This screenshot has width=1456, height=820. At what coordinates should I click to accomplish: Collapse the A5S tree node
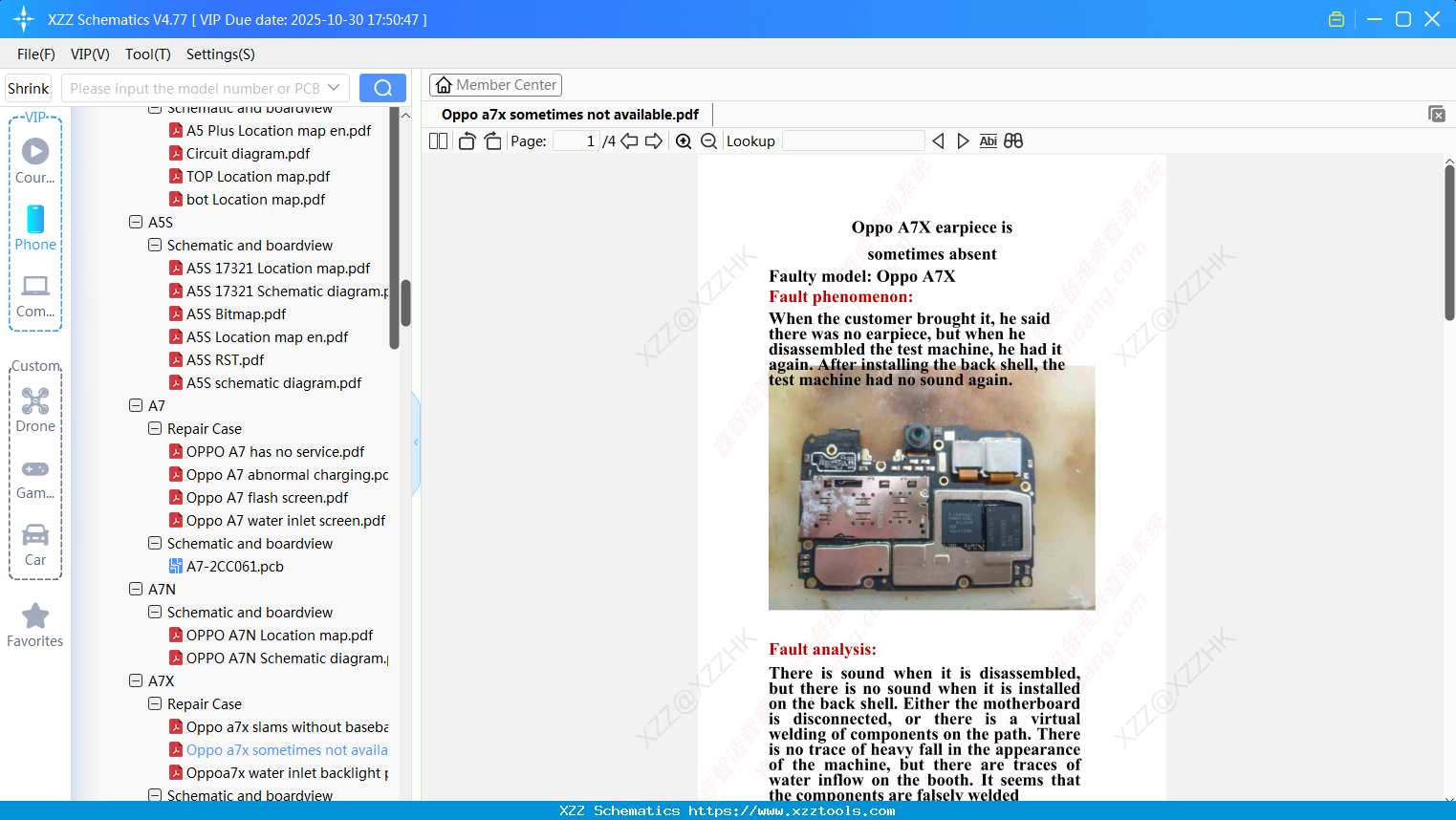(x=136, y=223)
